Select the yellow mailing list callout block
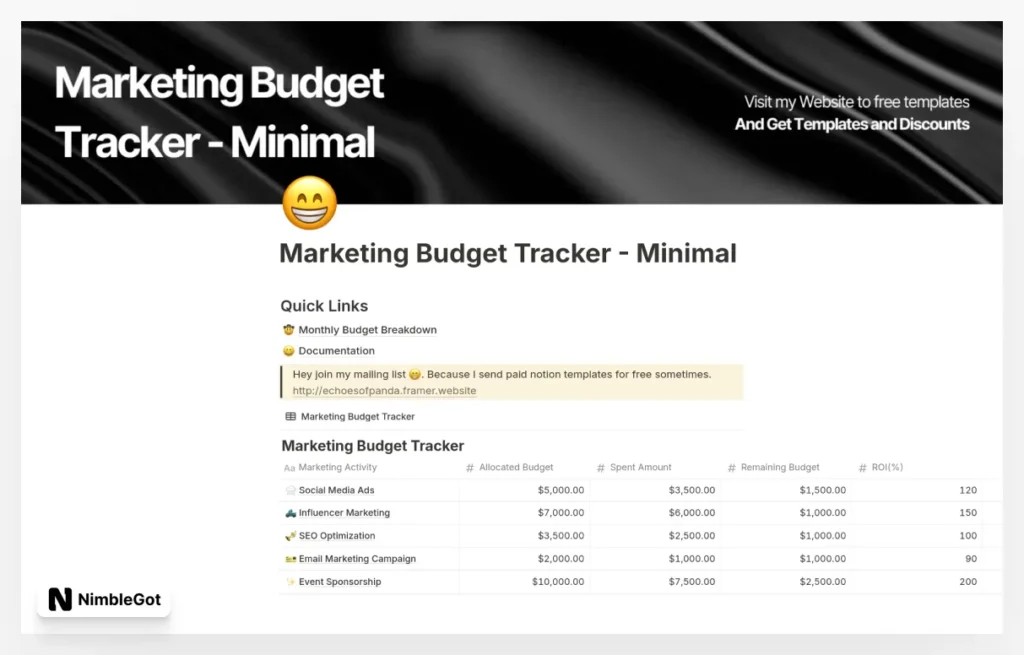 click(512, 382)
